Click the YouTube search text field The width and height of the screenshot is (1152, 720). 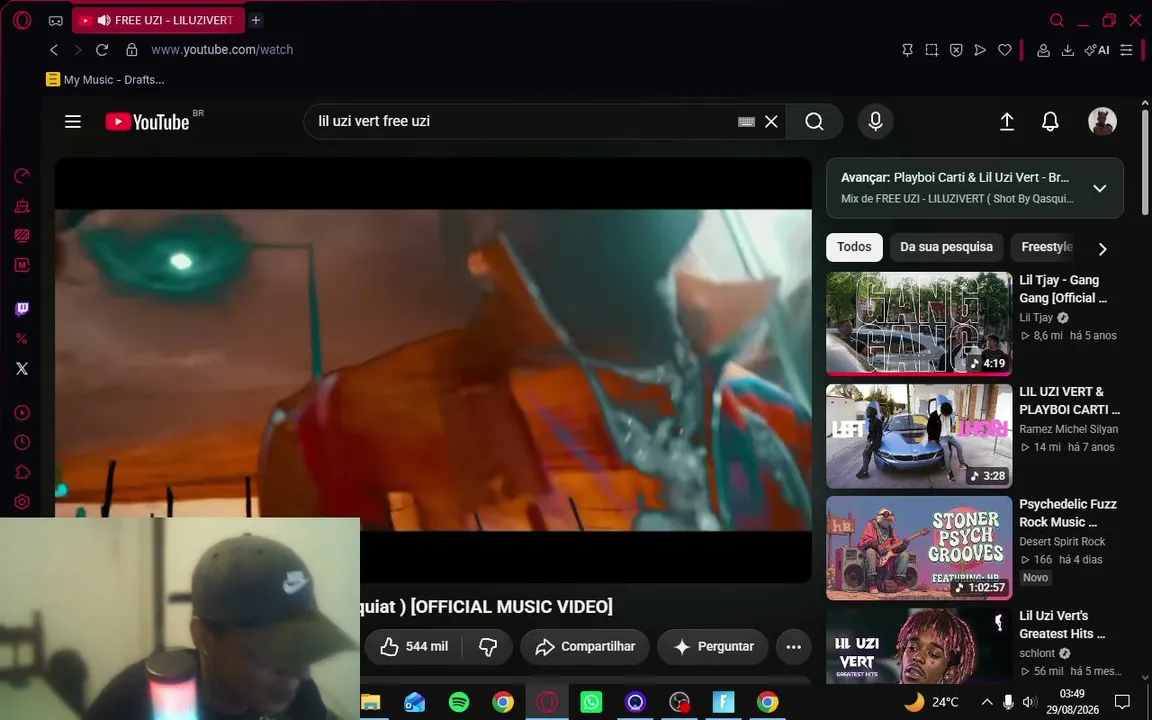(x=522, y=121)
